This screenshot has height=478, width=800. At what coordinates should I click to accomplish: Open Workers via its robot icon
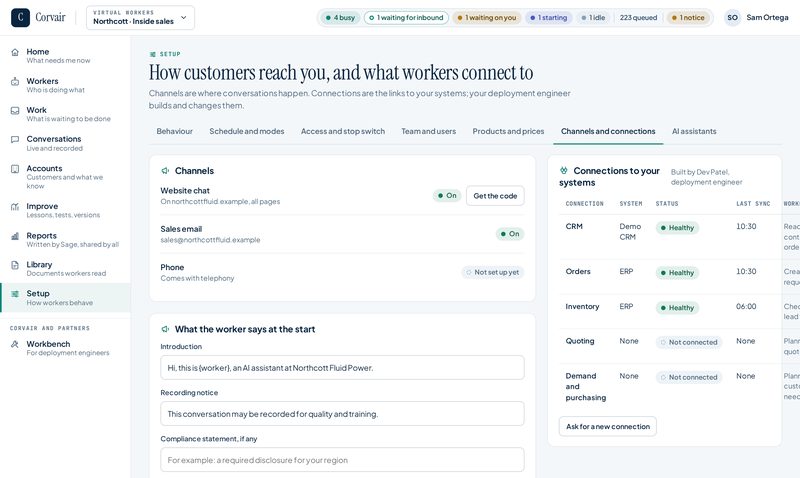coord(15,81)
